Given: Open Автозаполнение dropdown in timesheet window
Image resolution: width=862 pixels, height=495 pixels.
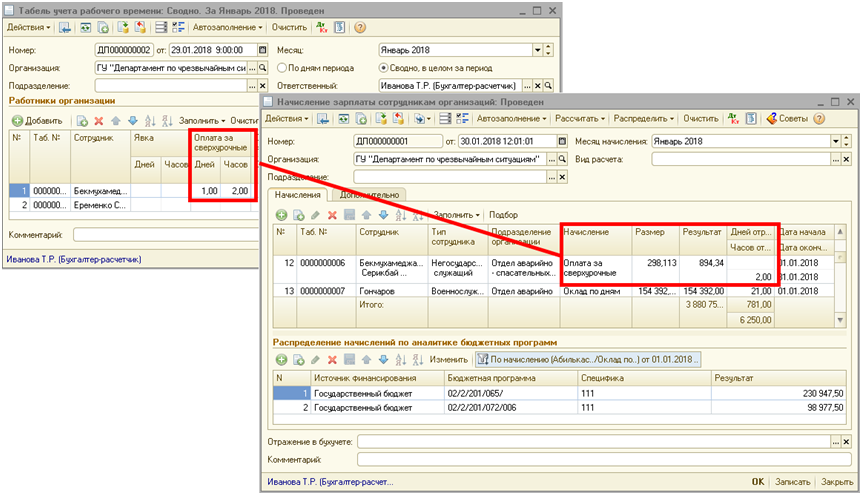Looking at the screenshot, I should coord(228,27).
